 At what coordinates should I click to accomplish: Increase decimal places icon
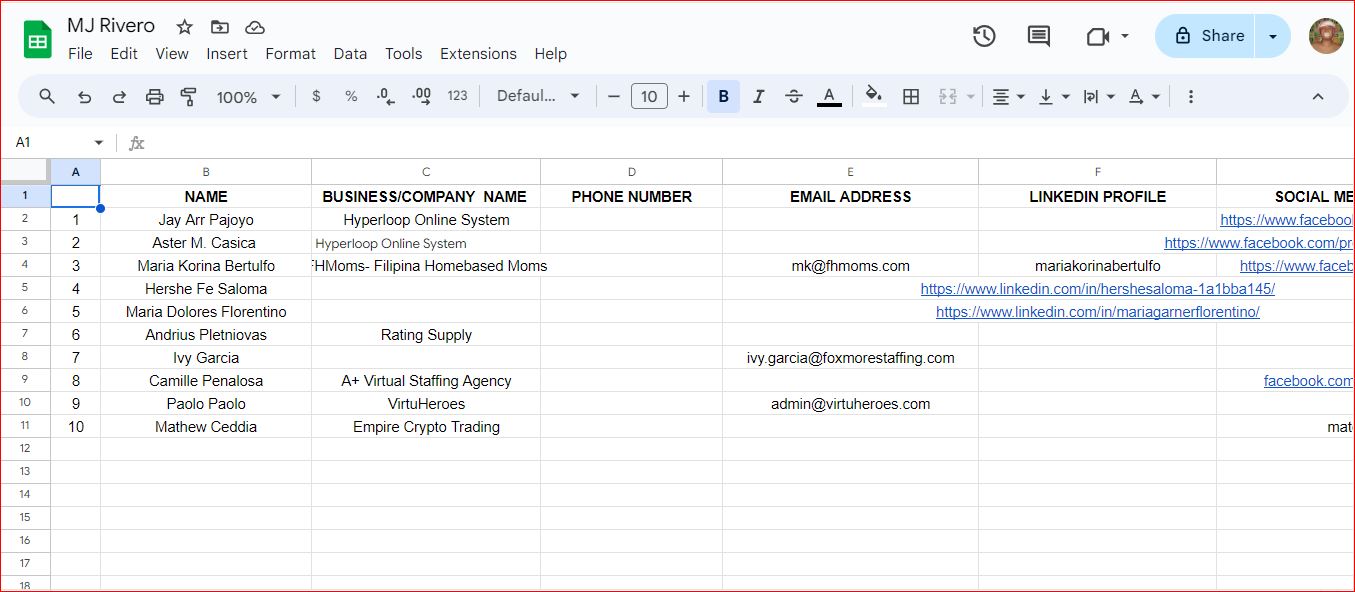click(x=422, y=96)
